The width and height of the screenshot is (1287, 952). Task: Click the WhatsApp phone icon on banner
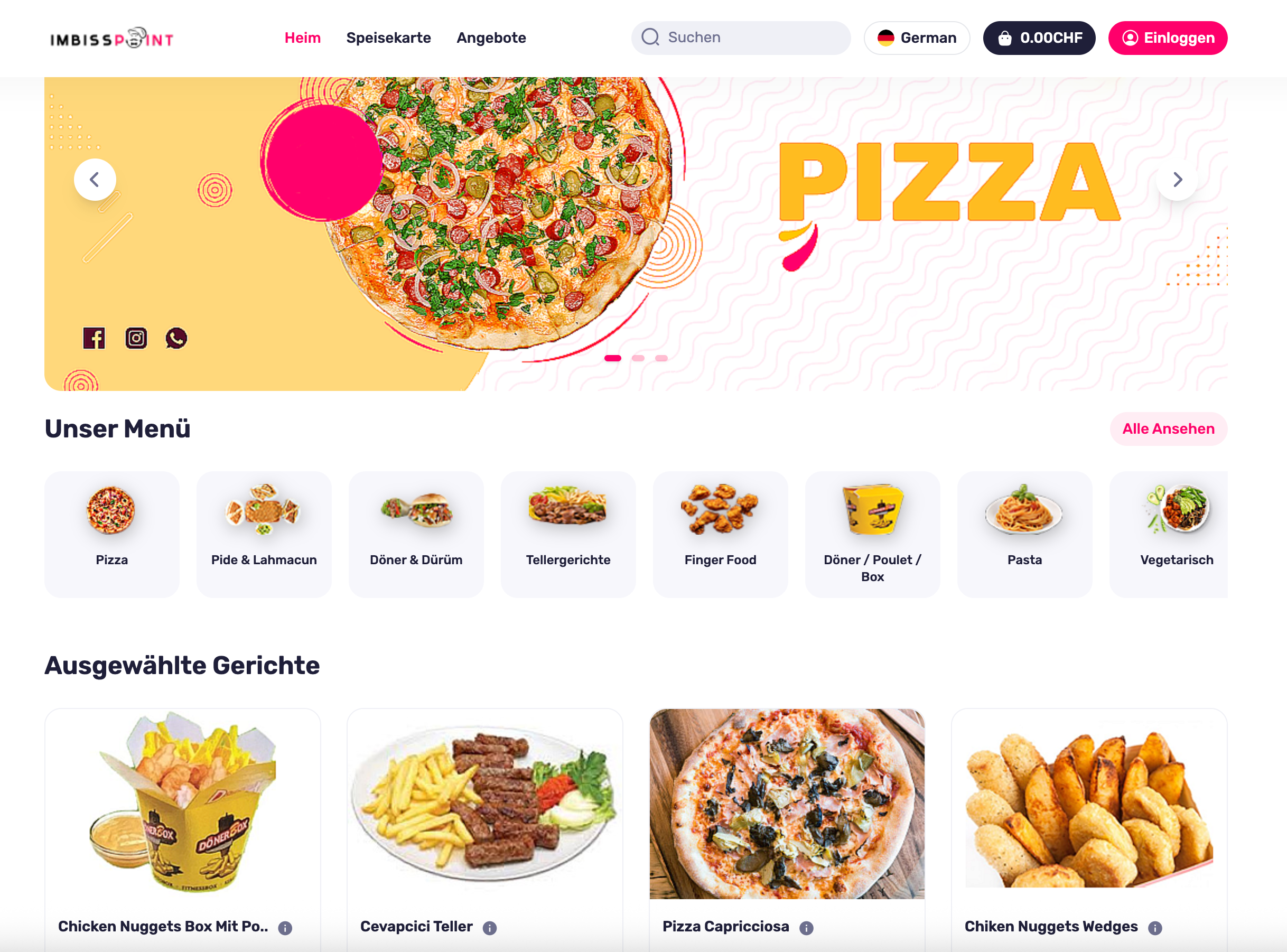pyautogui.click(x=176, y=338)
